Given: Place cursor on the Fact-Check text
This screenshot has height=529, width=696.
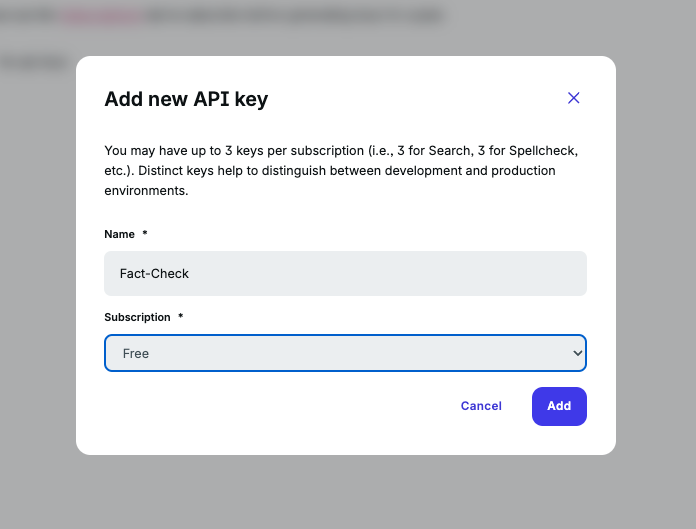Looking at the screenshot, I should click(154, 273).
